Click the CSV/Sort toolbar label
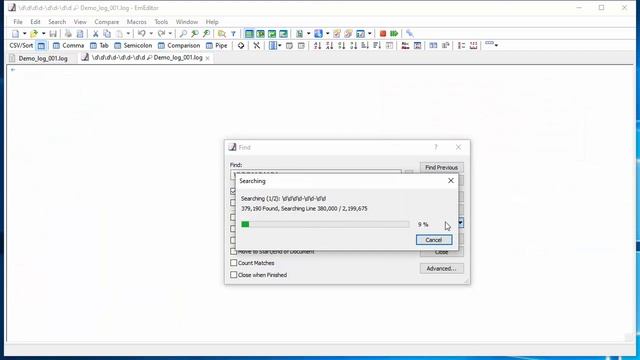 pyautogui.click(x=21, y=45)
